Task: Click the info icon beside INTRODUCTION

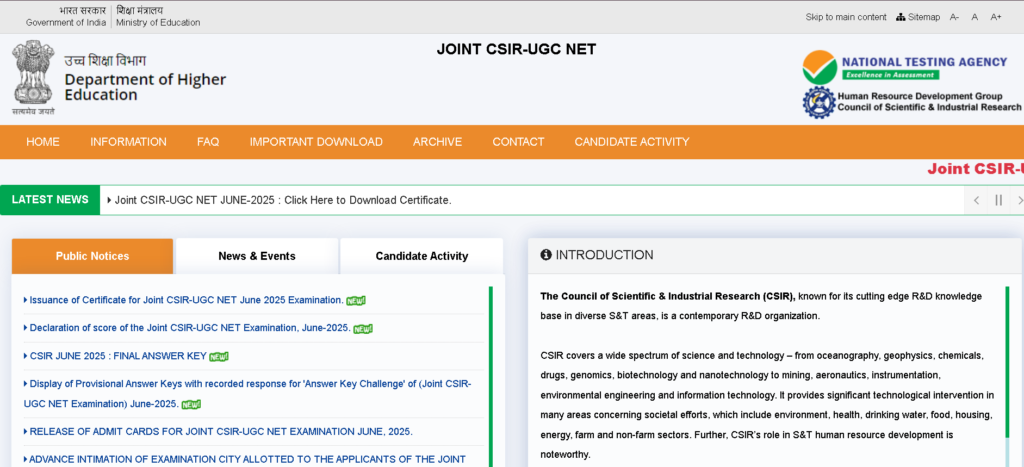Action: 546,255
